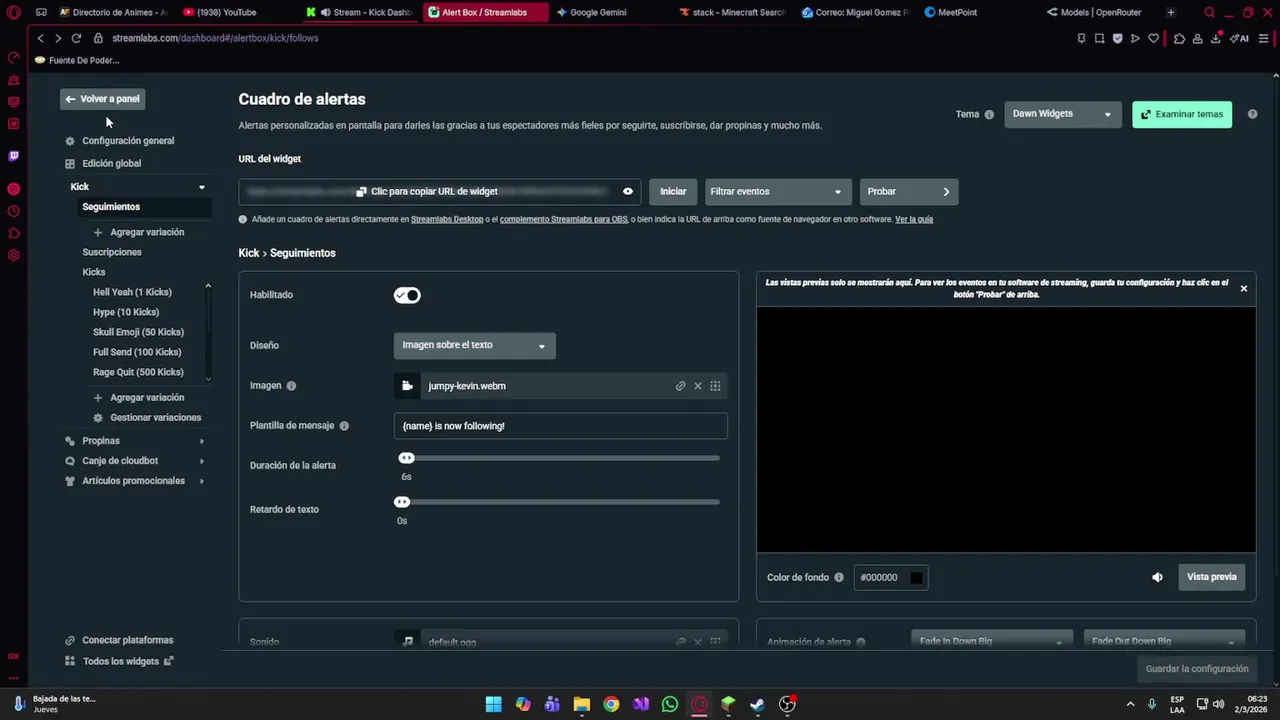Open the Diseño dropdown set to Imagen sobre el texto

point(474,345)
